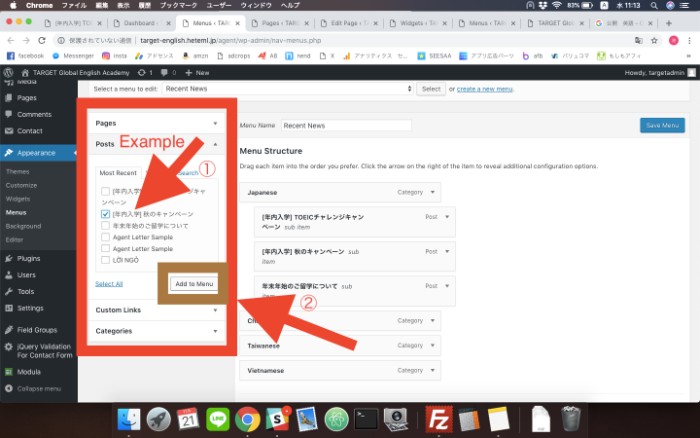This screenshot has width=700, height=438.
Task: Open the Comments section in sidebar
Action: 34,114
